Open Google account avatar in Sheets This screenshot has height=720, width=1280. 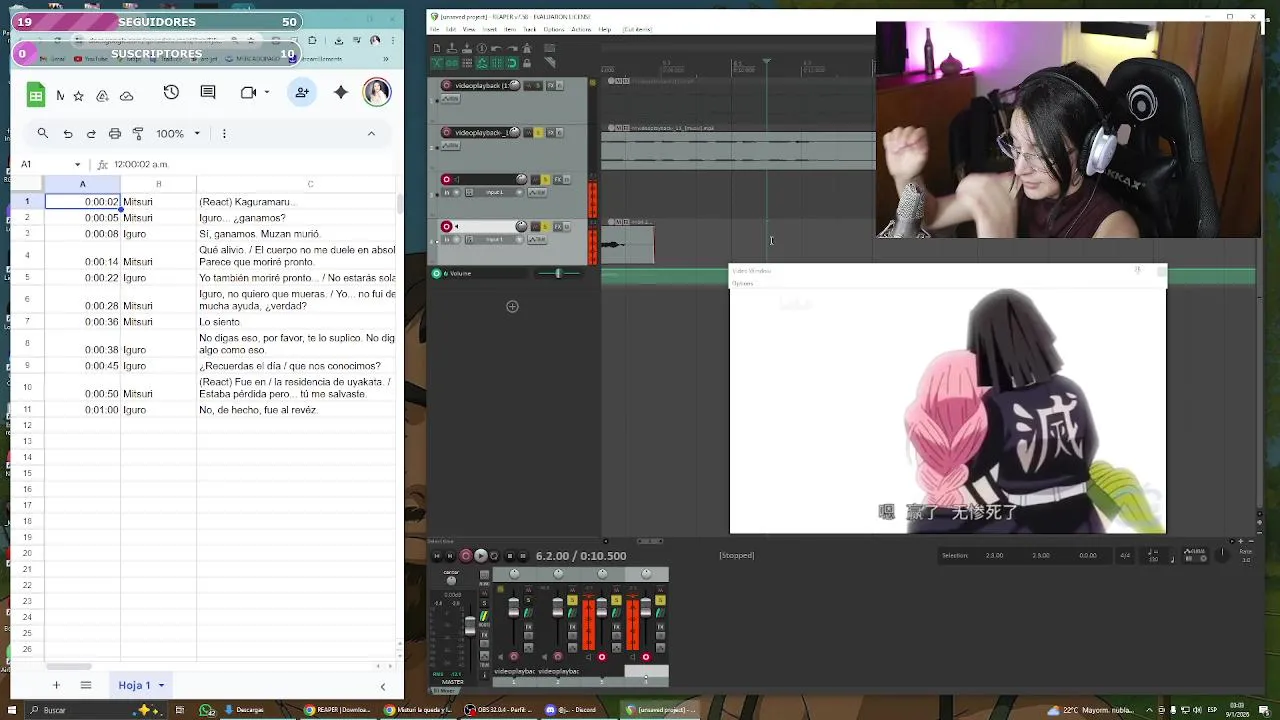(377, 92)
